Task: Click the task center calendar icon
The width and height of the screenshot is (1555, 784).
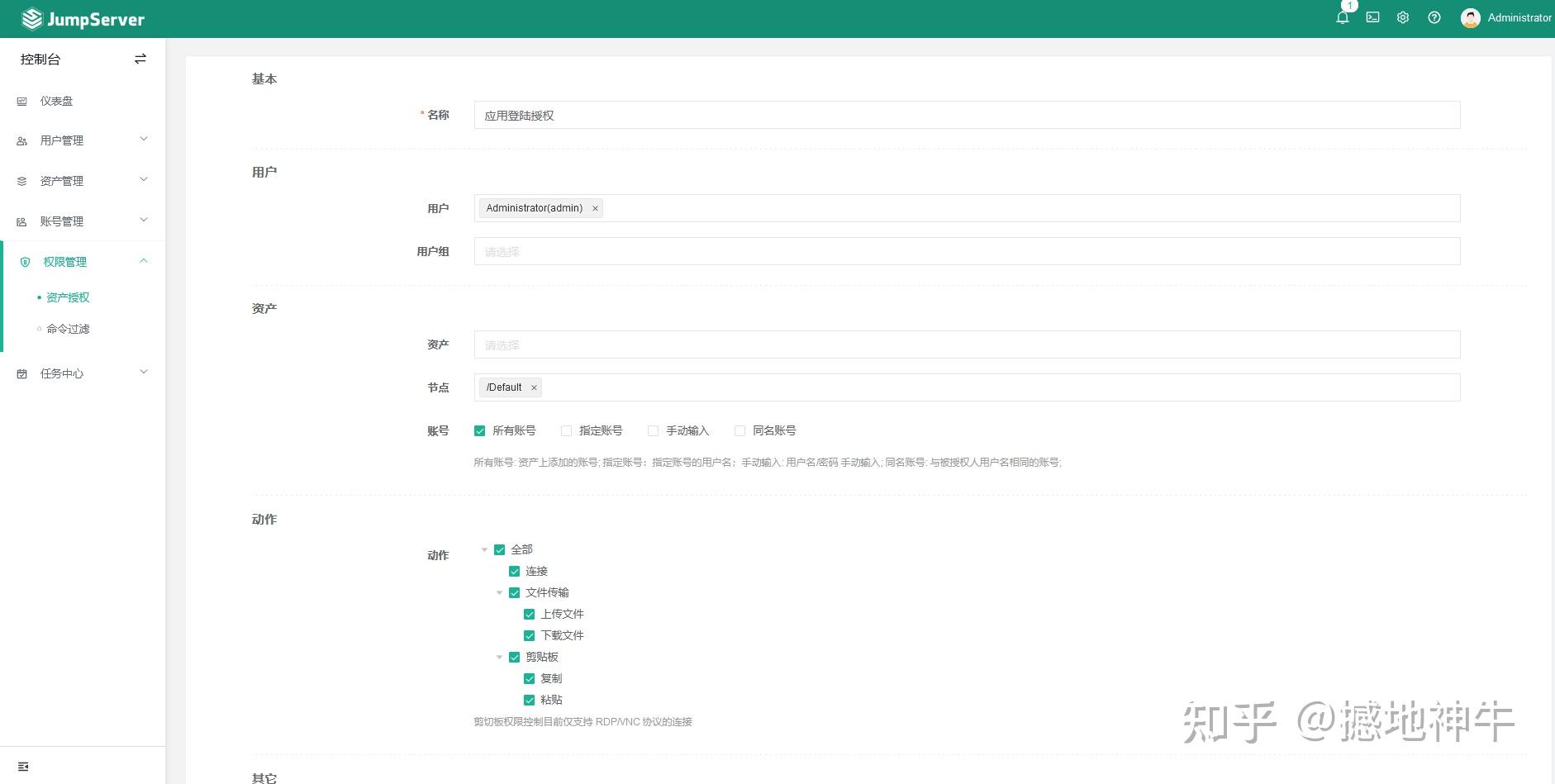Action: pos(22,373)
